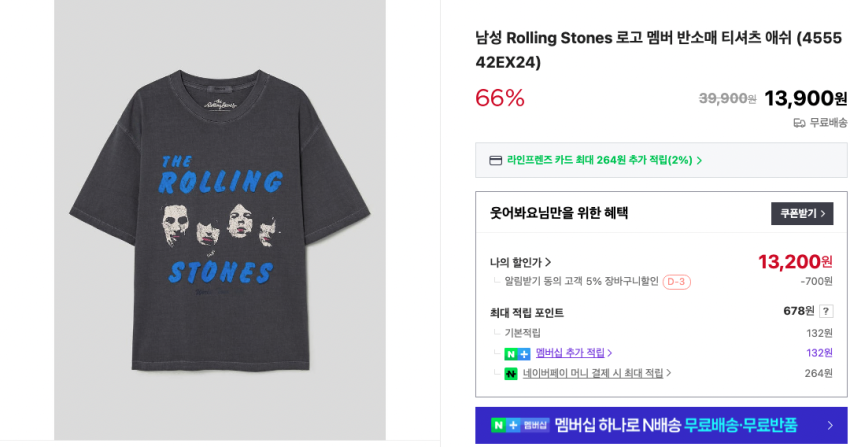Expand the 멤버십 추가 적립 chevron
The width and height of the screenshot is (850, 447).
610,353
